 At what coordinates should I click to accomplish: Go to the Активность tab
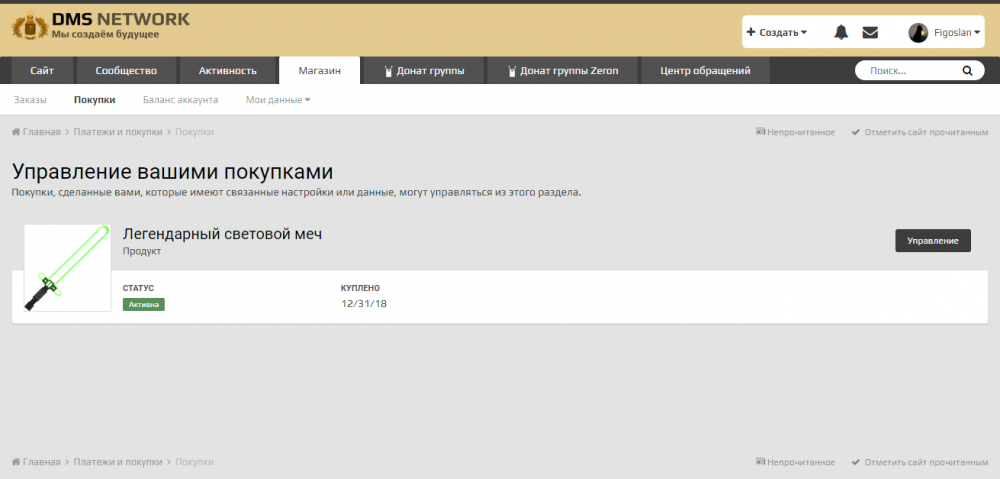click(228, 71)
